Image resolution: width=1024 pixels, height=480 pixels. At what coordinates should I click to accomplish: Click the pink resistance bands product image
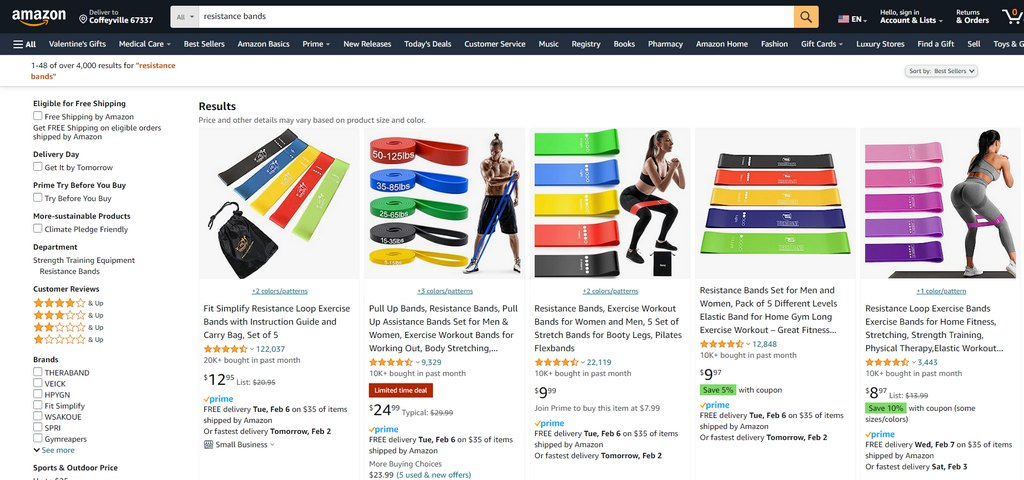click(x=942, y=203)
